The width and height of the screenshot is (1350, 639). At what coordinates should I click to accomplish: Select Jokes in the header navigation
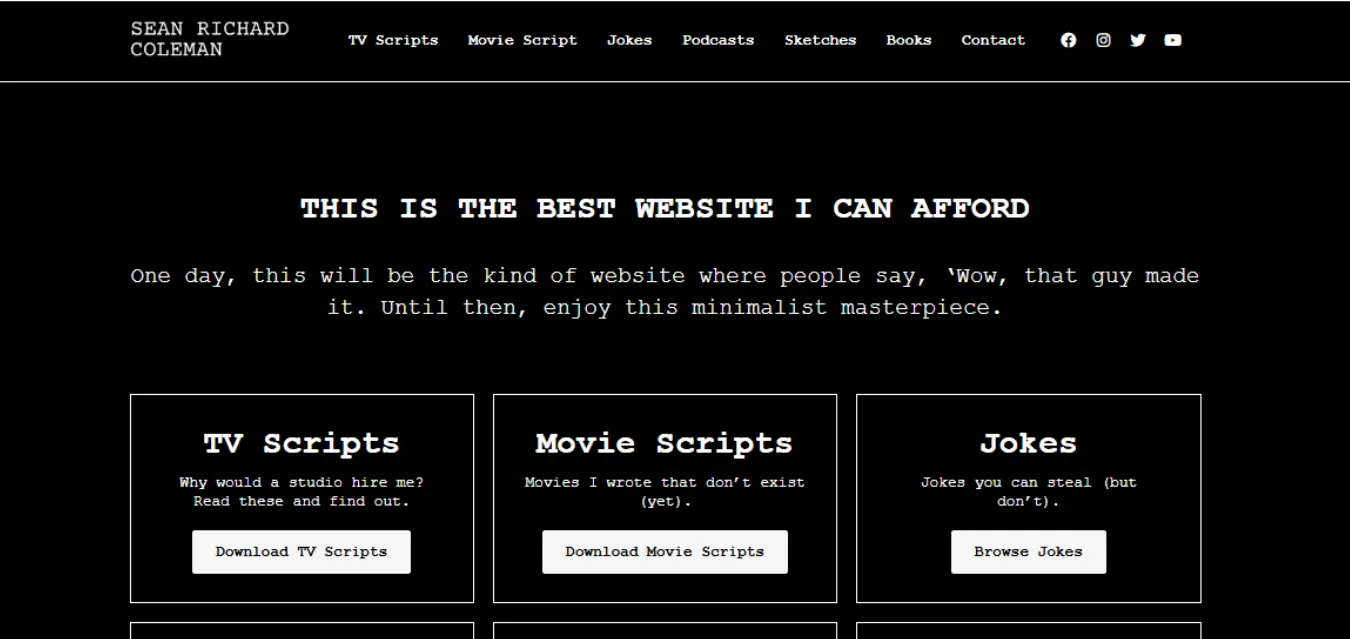coord(629,41)
